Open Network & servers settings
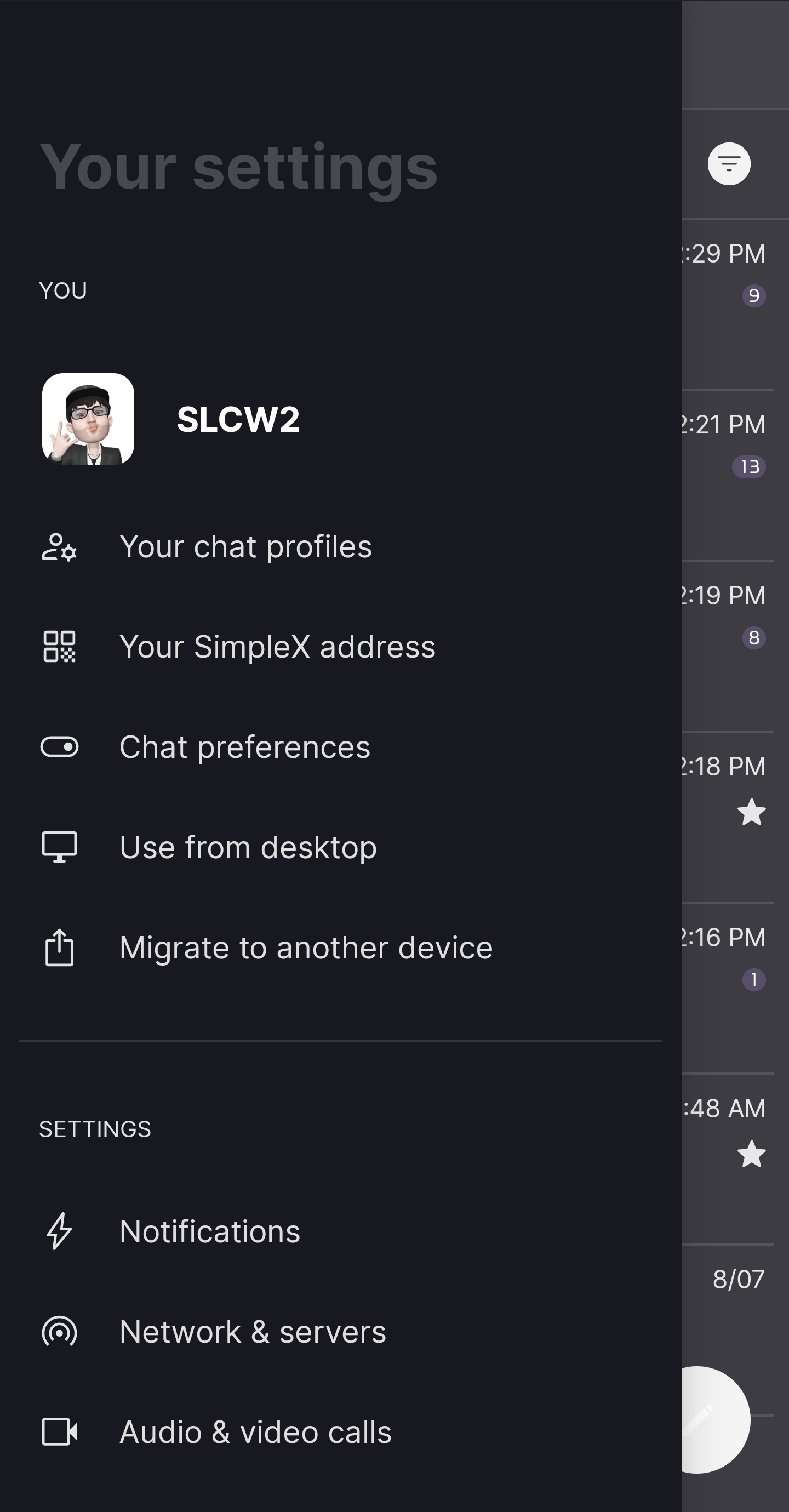The image size is (789, 1512). (253, 1332)
